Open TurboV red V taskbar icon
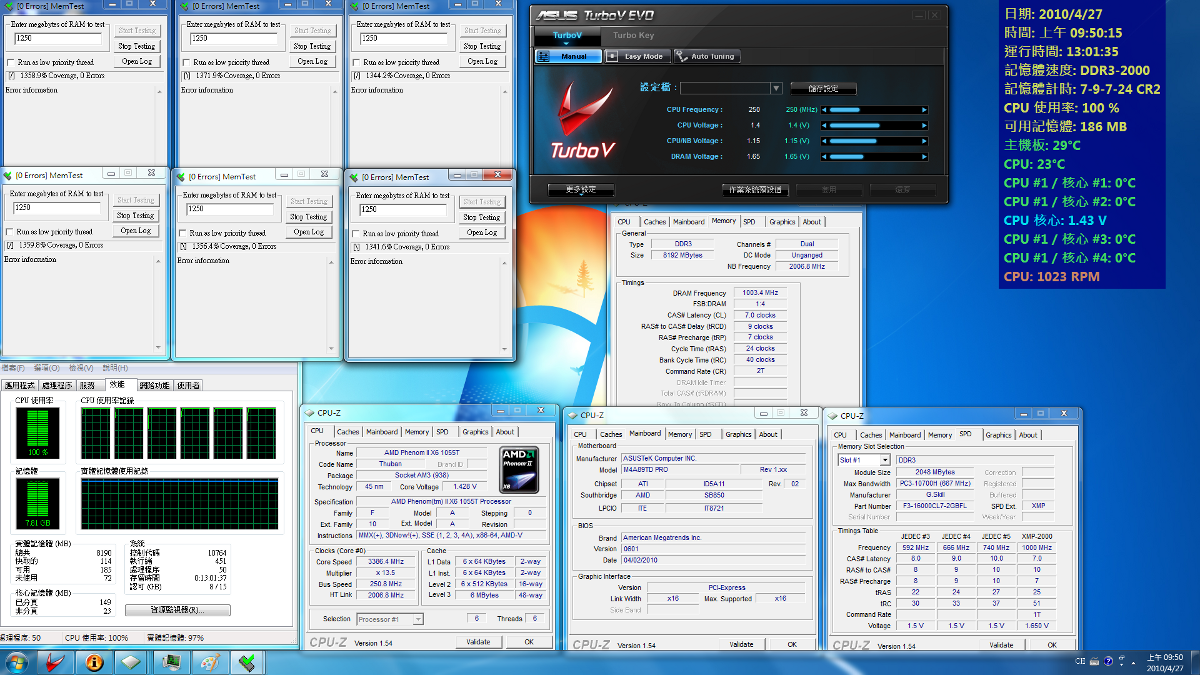This screenshot has height=675, width=1200. click(57, 661)
